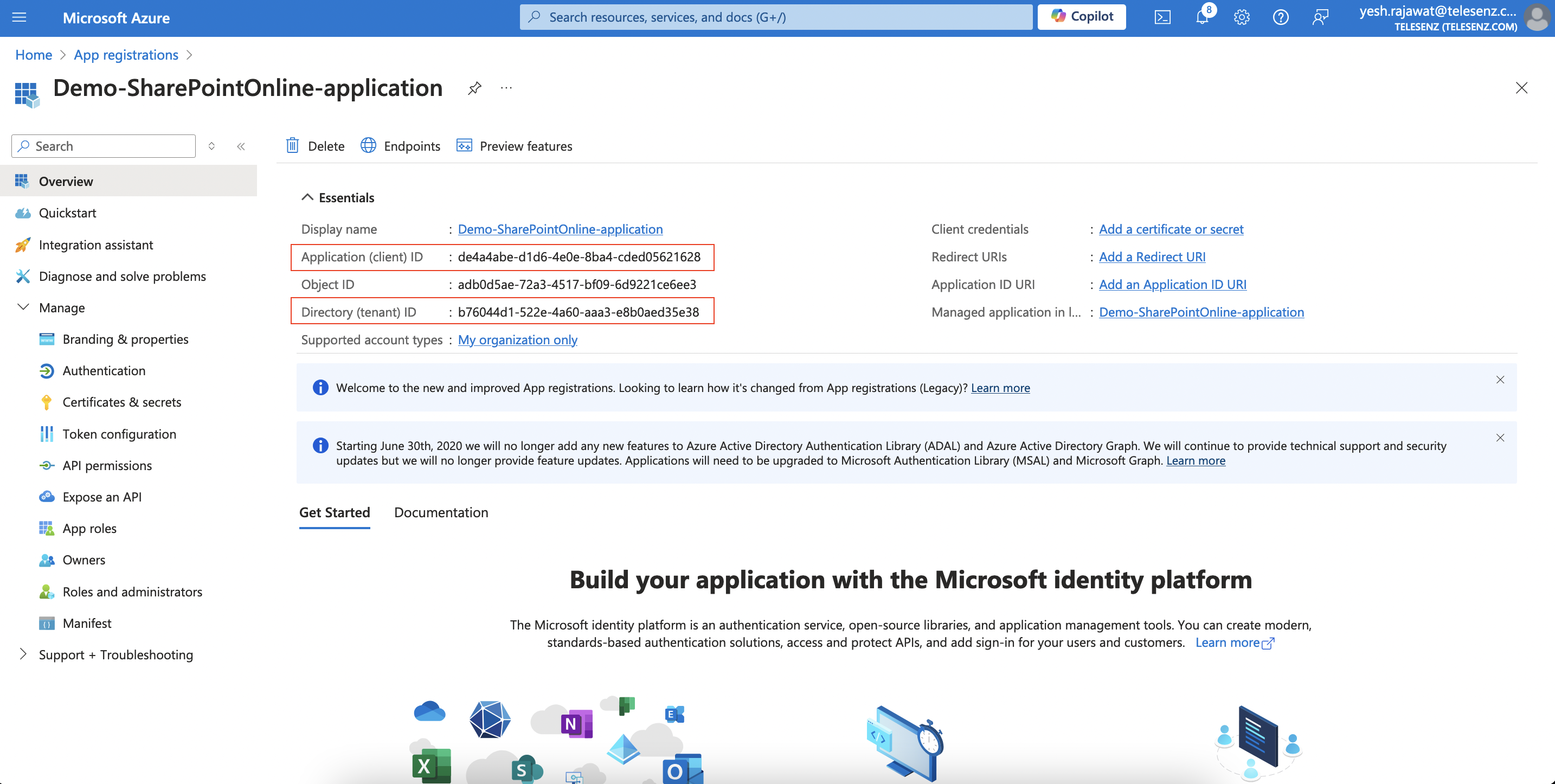This screenshot has height=784, width=1555.
Task: Dismiss the ADAL deprecation banner
Action: (x=1500, y=438)
